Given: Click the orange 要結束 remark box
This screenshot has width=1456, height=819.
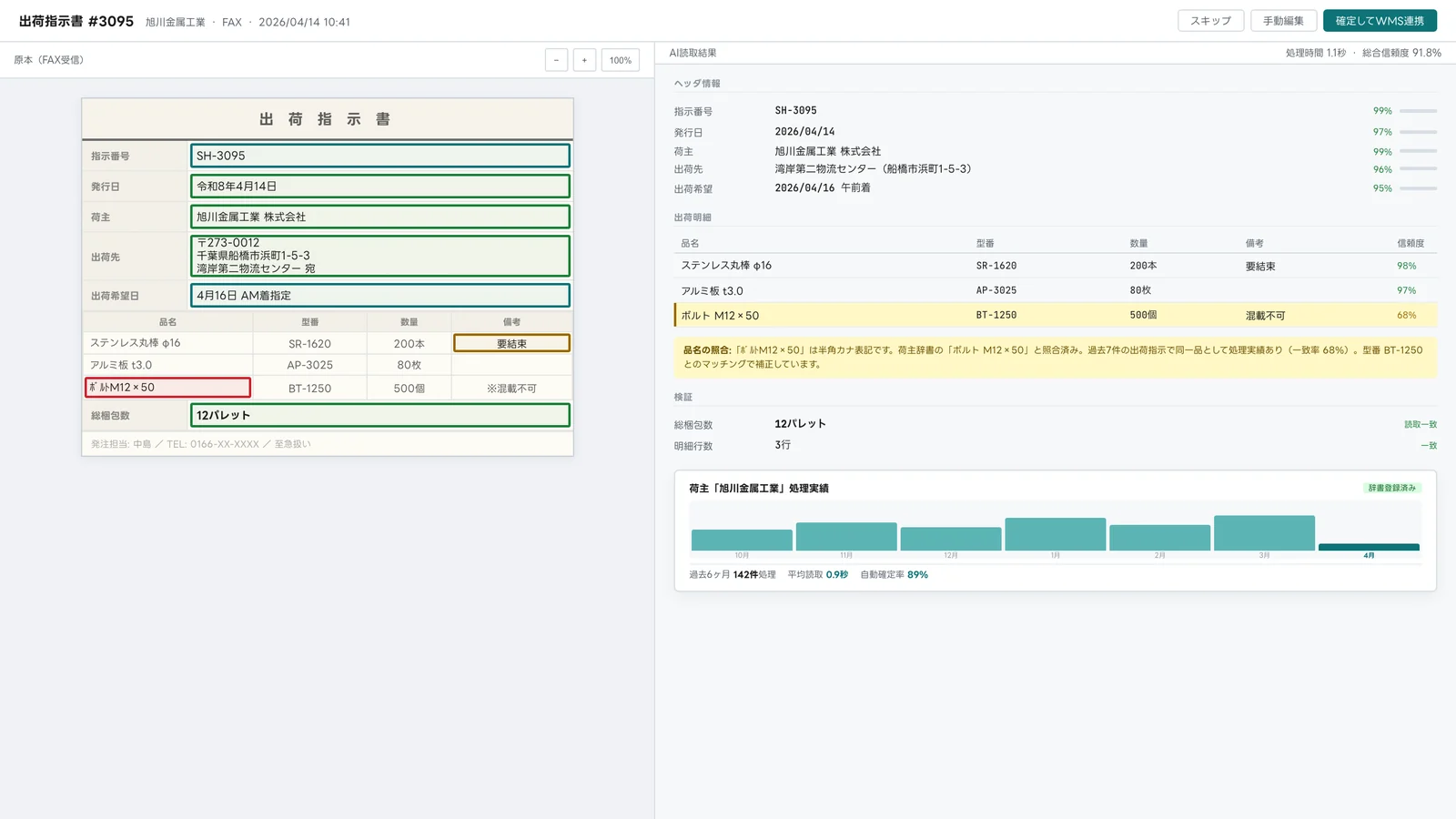Looking at the screenshot, I should point(511,343).
